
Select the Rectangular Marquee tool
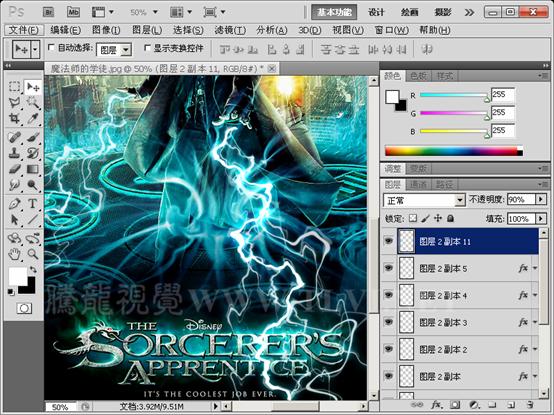(14, 87)
